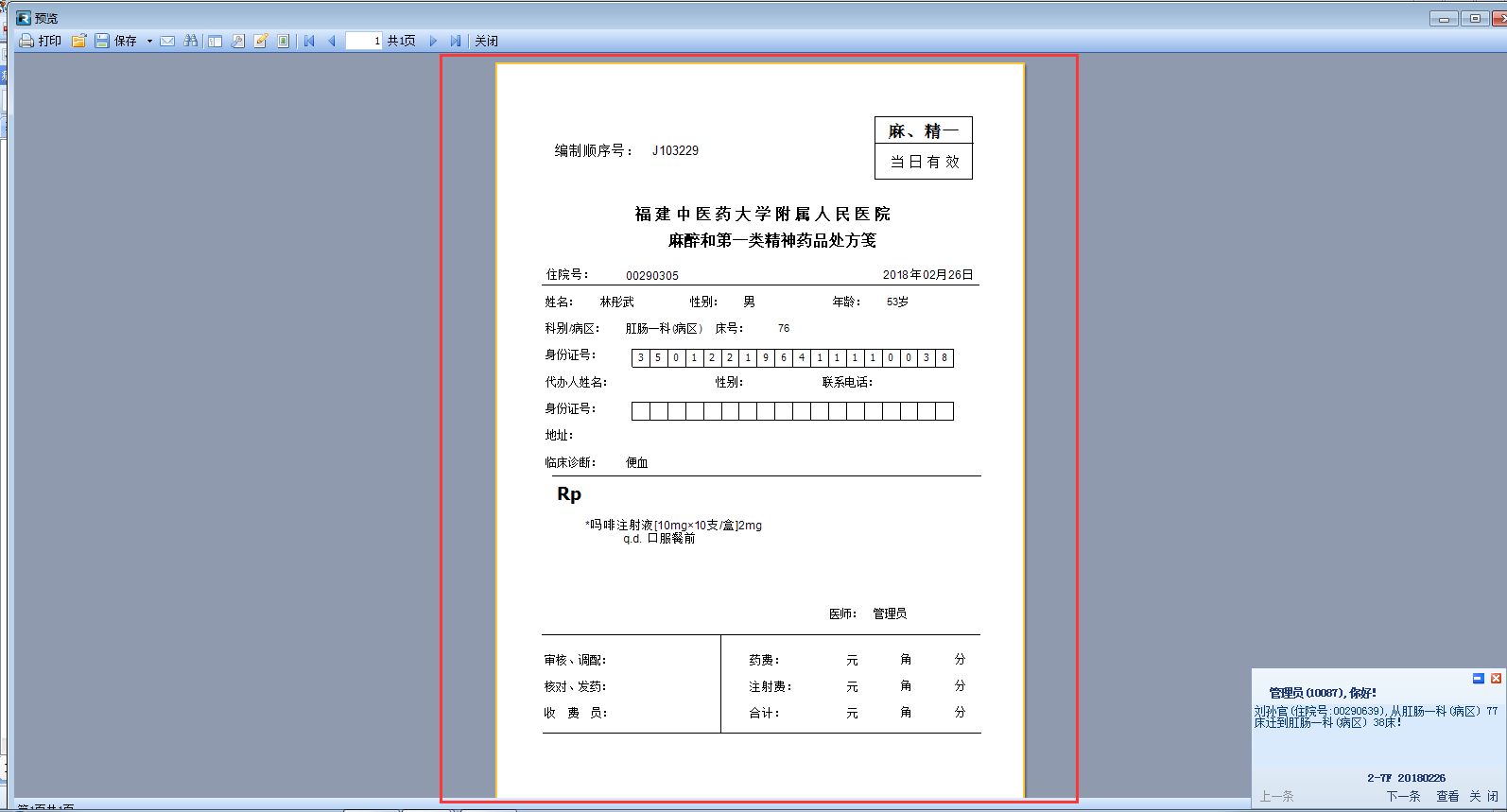Close the notification popup with the red X
The width and height of the screenshot is (1507, 812).
pyautogui.click(x=1496, y=679)
